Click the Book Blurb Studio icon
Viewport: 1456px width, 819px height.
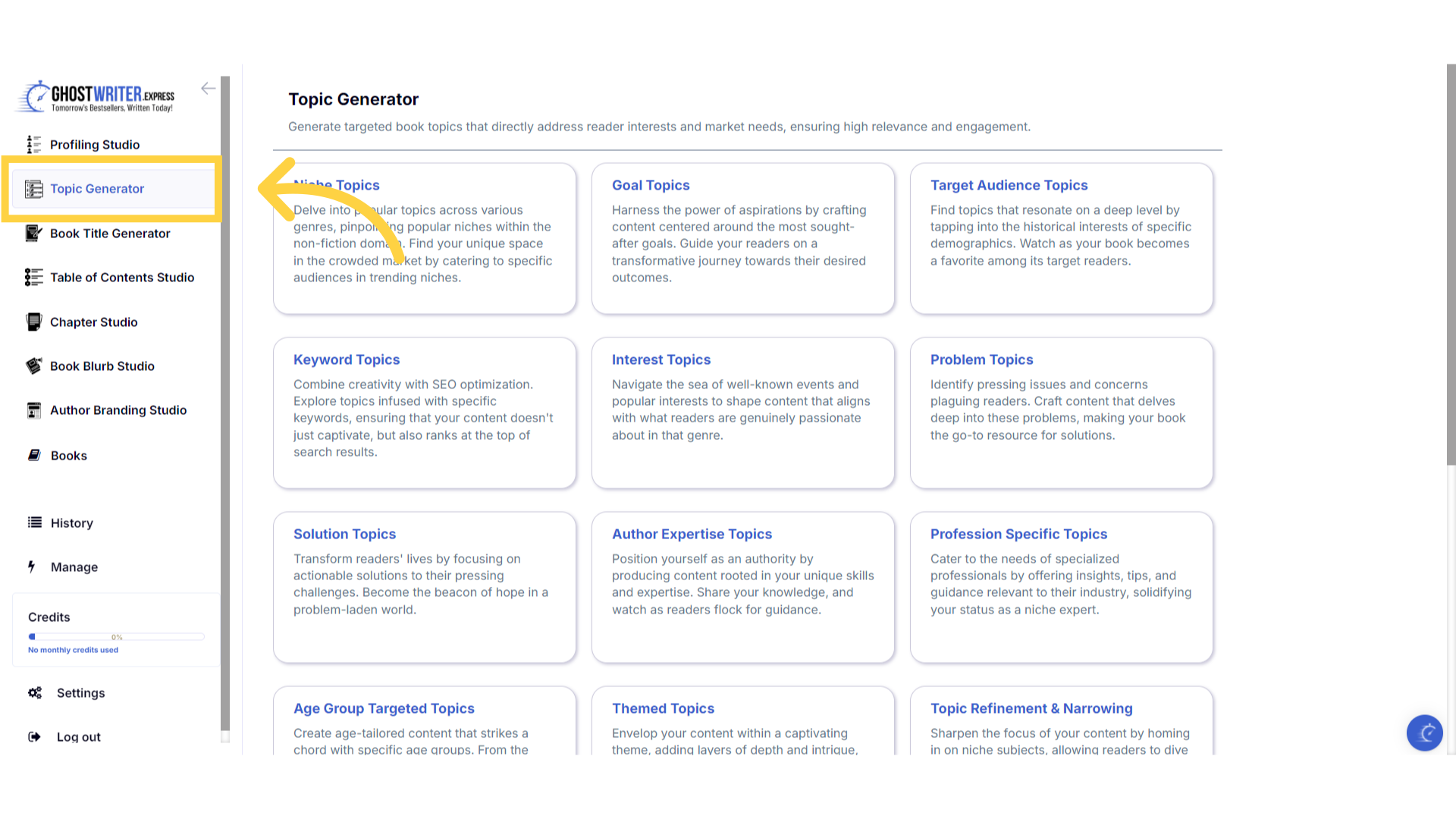tap(33, 366)
